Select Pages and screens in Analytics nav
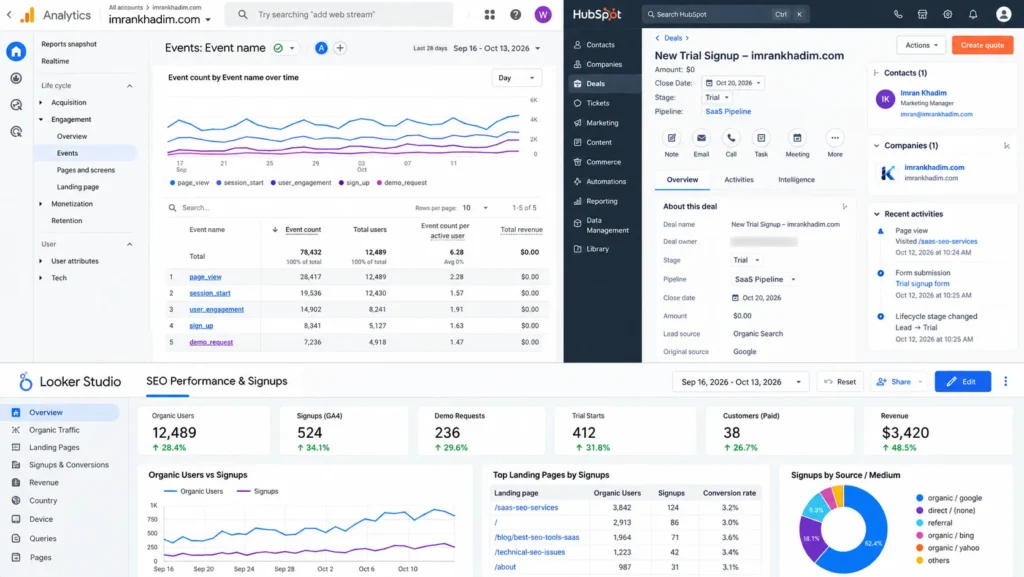Image resolution: width=1024 pixels, height=577 pixels. 86,170
